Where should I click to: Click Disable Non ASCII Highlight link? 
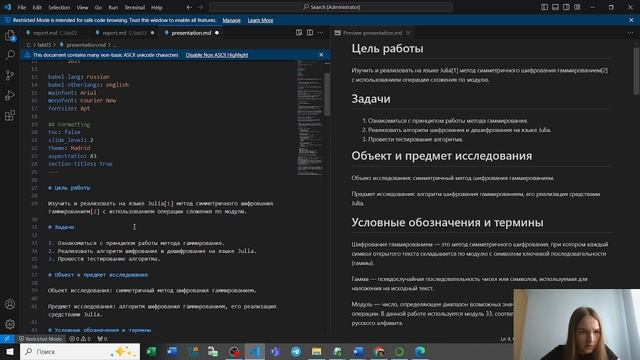pos(217,55)
